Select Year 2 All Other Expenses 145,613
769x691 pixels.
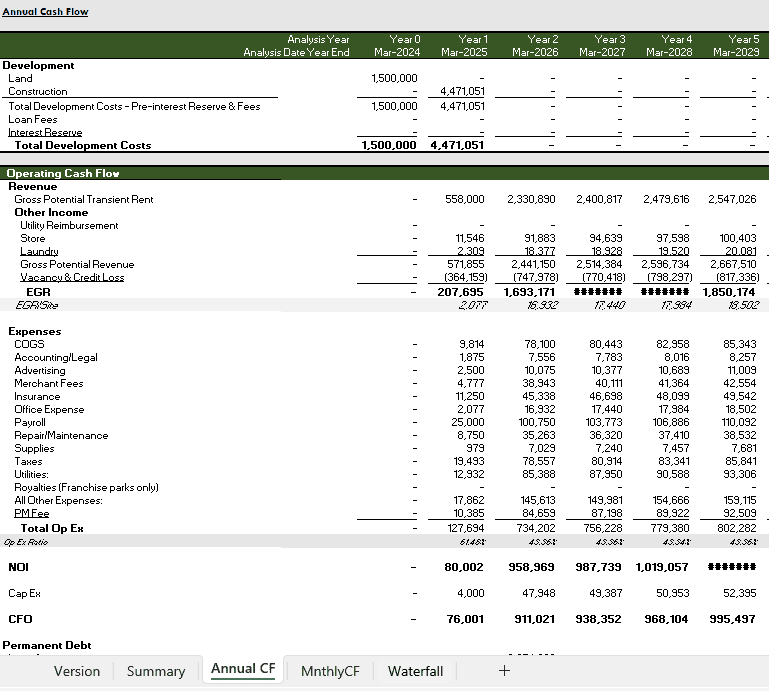click(x=538, y=500)
